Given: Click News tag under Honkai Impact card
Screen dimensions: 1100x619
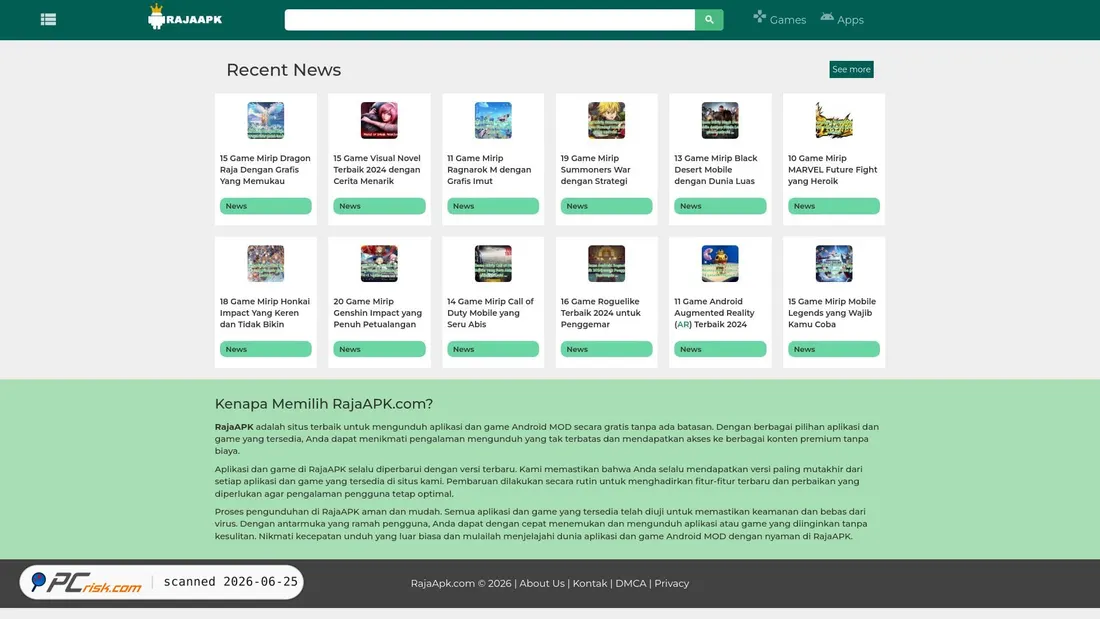Looking at the screenshot, I should 265,349.
